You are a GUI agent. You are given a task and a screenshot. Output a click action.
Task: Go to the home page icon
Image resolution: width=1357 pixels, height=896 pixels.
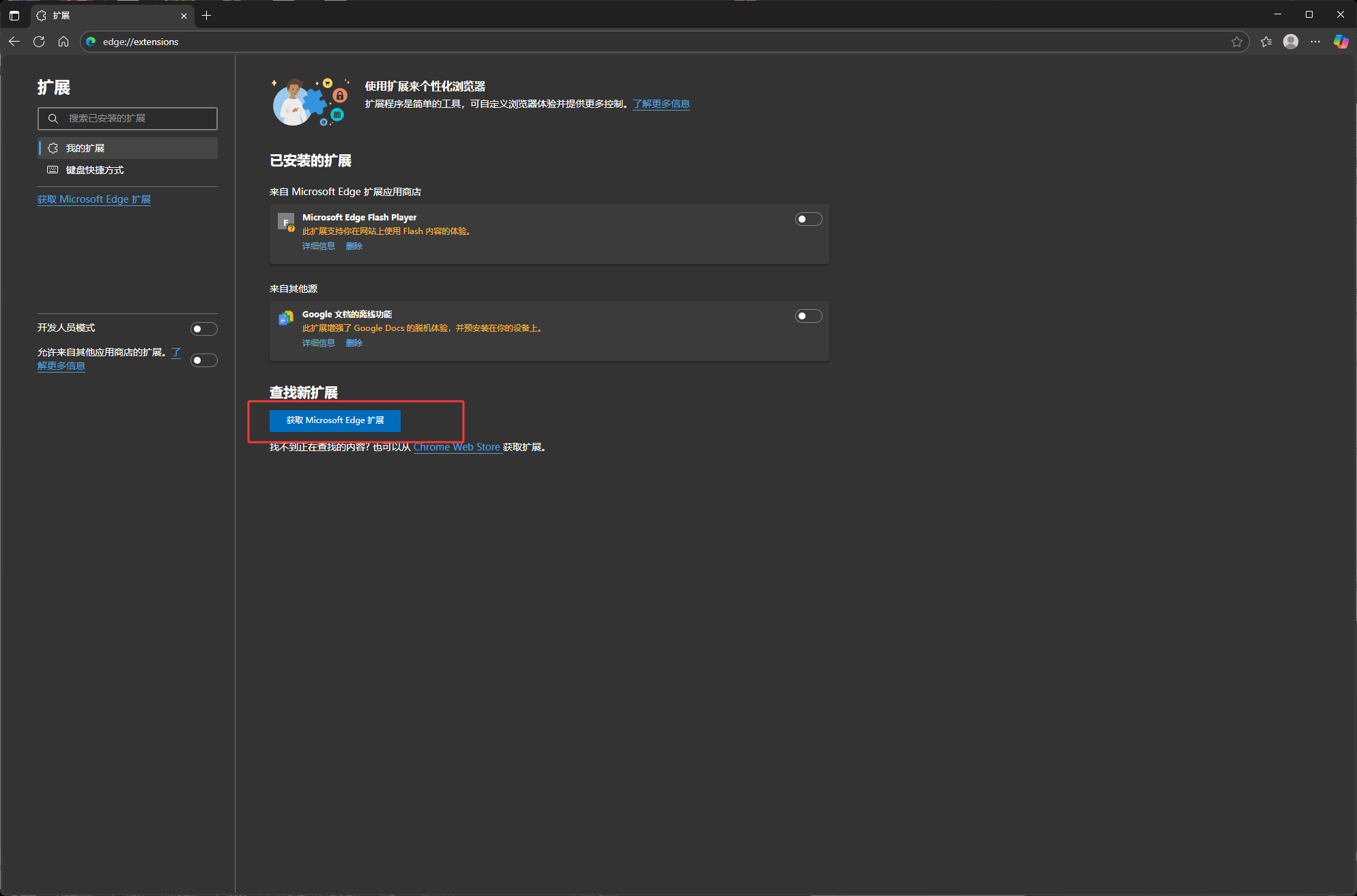63,42
